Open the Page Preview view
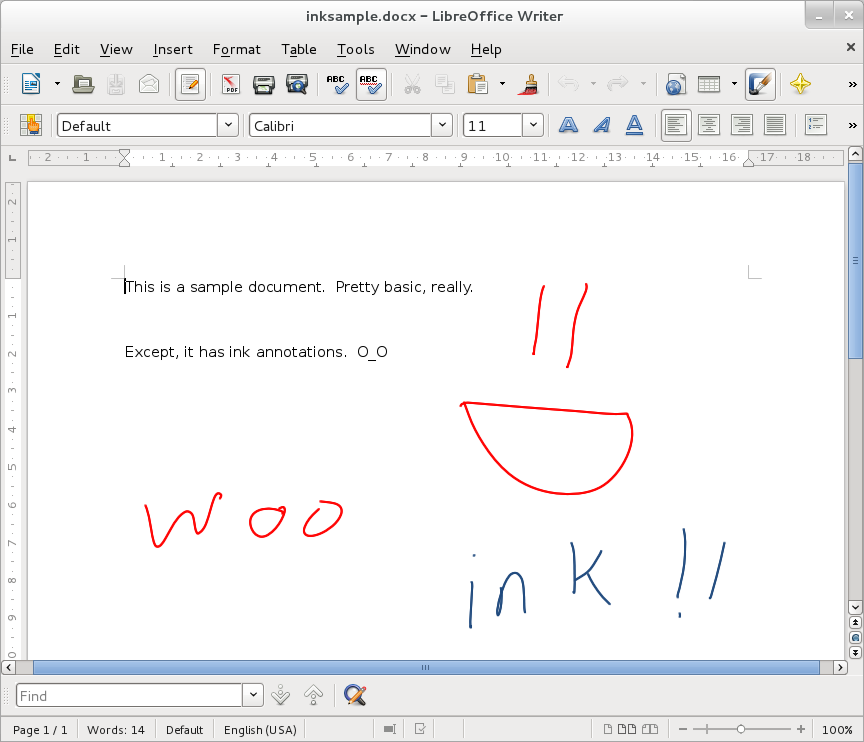This screenshot has width=864, height=742. 295,84
